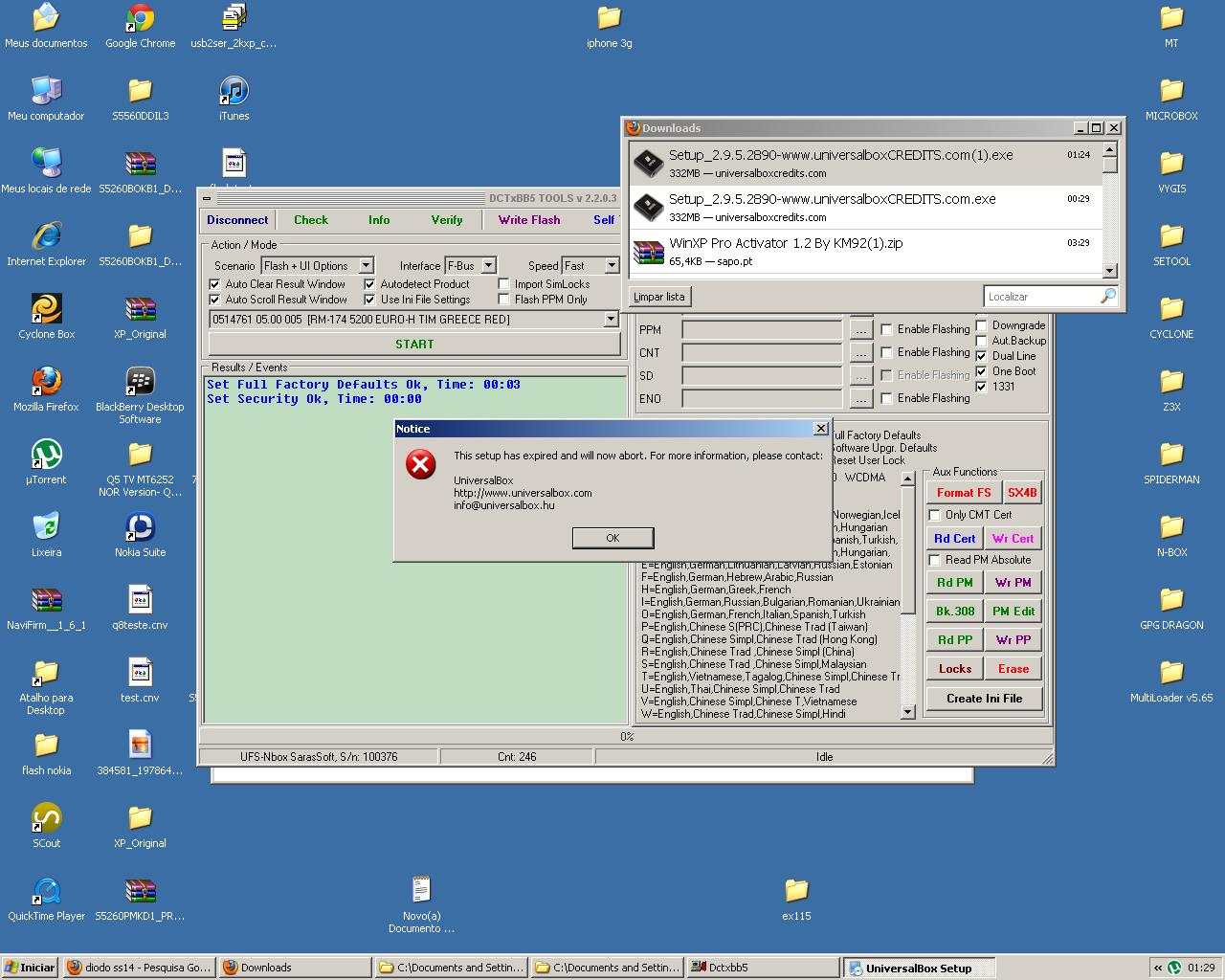Image resolution: width=1225 pixels, height=980 pixels.
Task: Tick Enable Flashing for the CNT row
Action: pos(886,352)
